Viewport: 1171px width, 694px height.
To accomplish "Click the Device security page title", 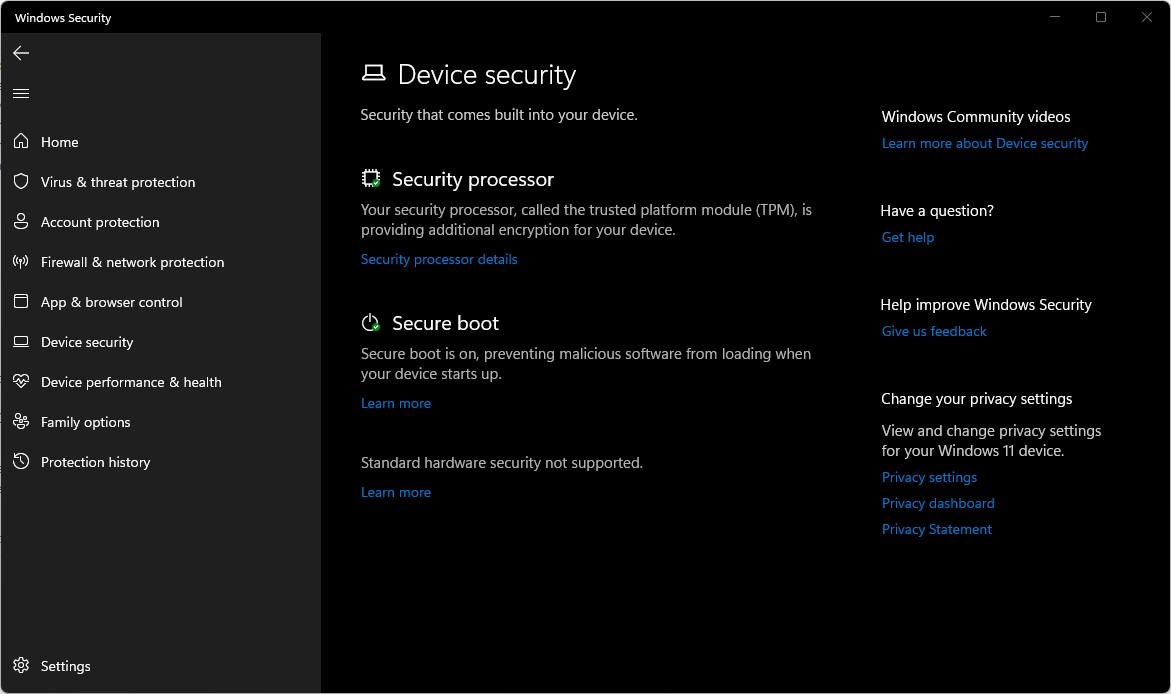I will point(487,75).
